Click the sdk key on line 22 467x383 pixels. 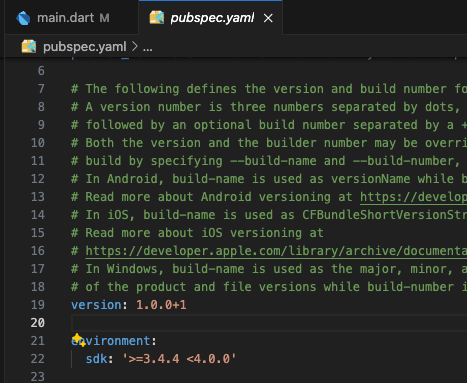click(97, 359)
